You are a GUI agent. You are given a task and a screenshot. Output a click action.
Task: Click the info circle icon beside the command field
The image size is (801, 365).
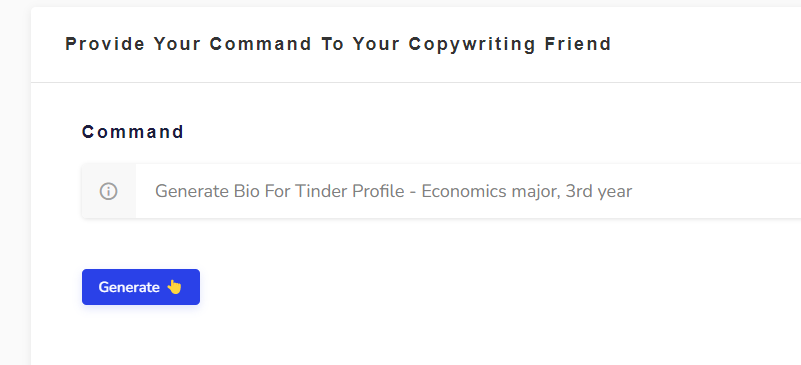(108, 191)
